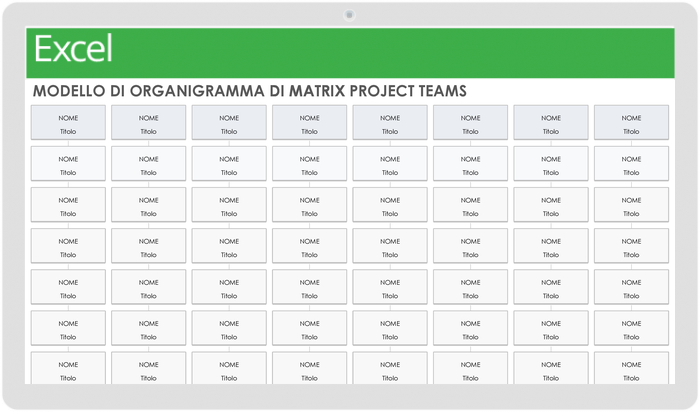Image resolution: width=700 pixels, height=412 pixels.
Task: Click the fifth-row box in the seventh column
Action: tap(551, 287)
